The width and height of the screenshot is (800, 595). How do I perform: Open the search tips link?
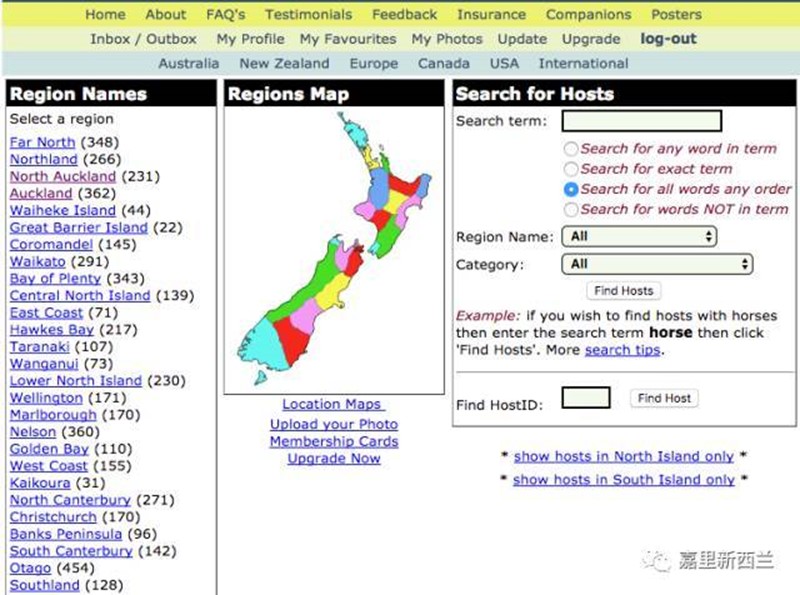coord(622,350)
